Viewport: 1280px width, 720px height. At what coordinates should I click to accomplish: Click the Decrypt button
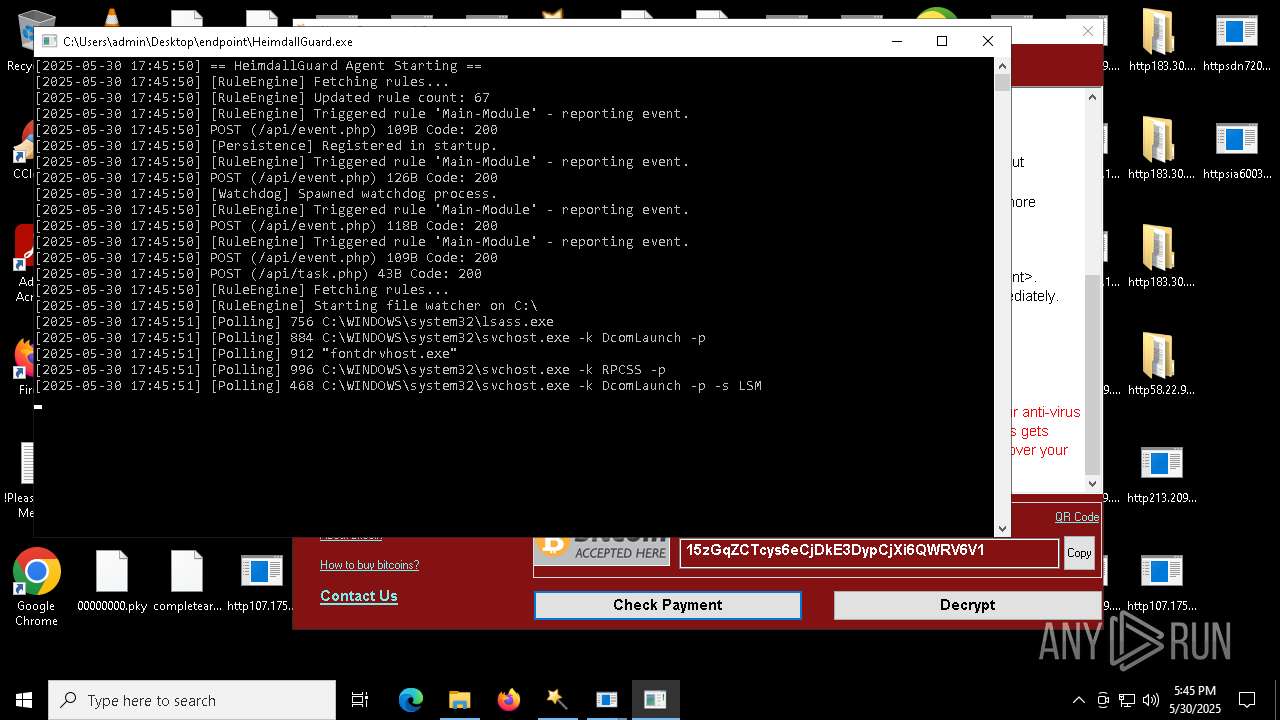click(x=967, y=605)
